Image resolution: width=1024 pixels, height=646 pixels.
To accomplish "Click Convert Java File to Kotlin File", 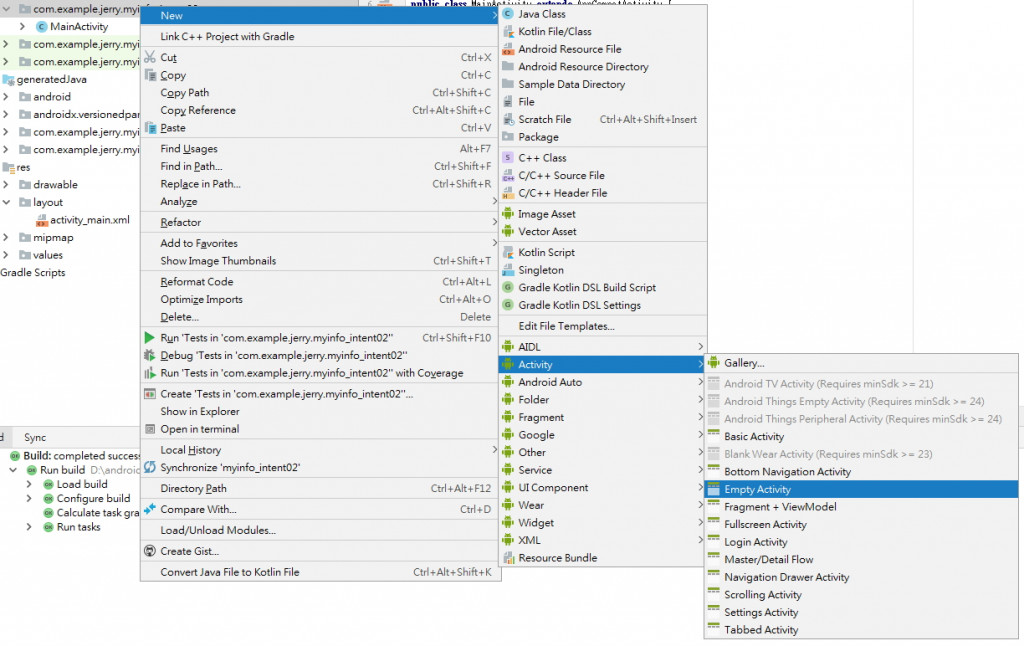I will pyautogui.click(x=321, y=572).
